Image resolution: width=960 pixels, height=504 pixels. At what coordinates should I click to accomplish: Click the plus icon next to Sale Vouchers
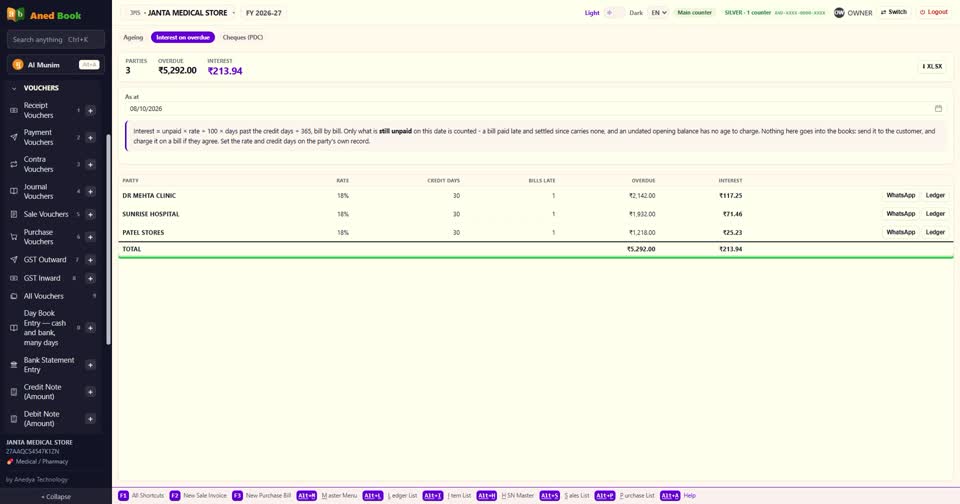pos(91,214)
